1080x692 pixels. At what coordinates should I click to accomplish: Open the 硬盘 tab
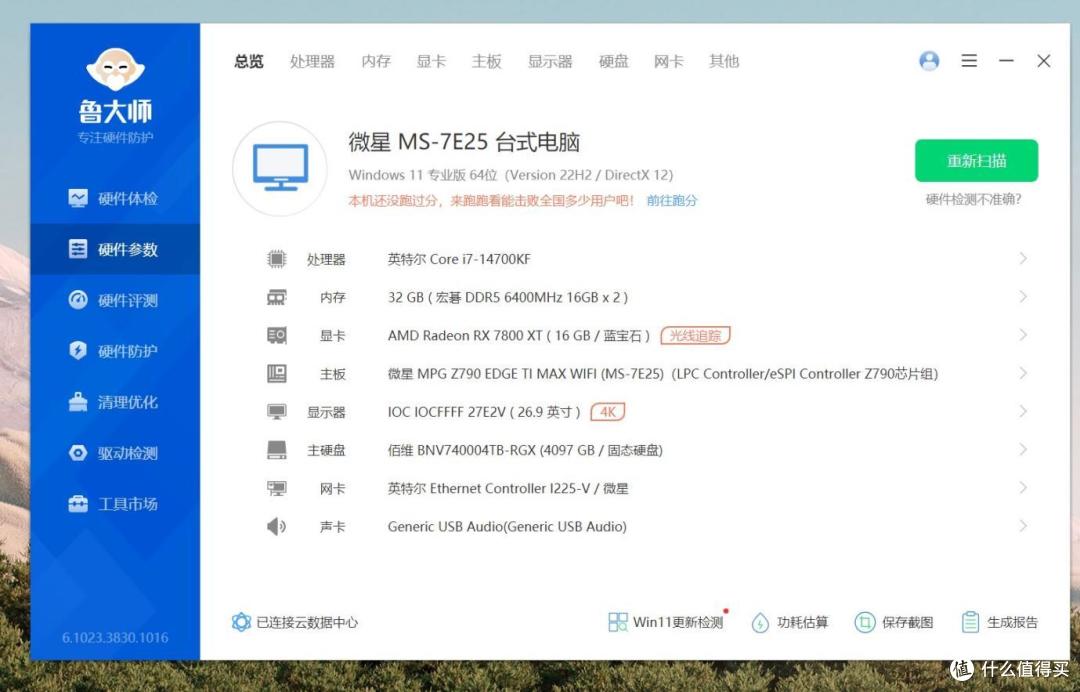614,61
